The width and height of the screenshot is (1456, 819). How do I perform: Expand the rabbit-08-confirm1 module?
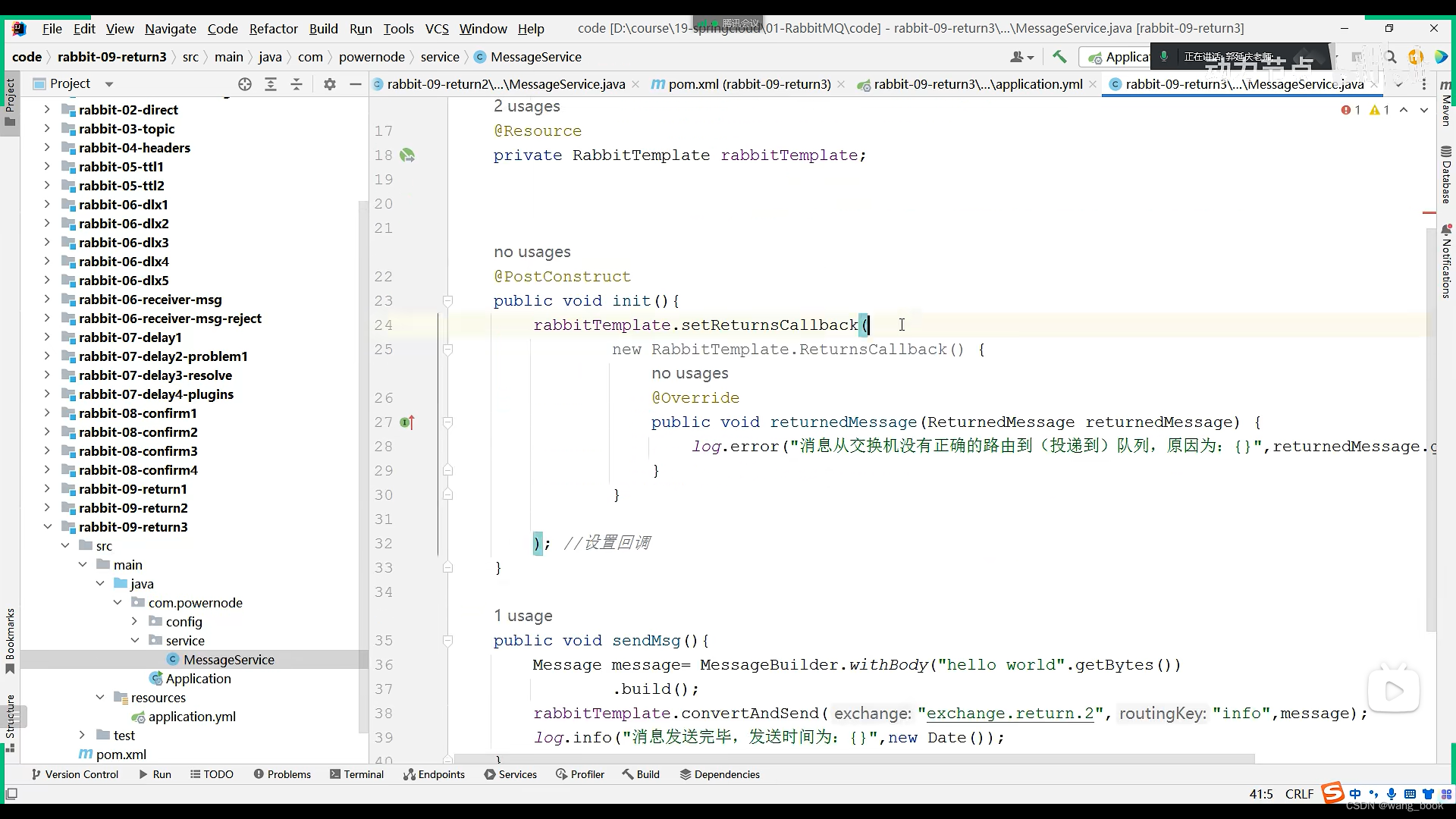pyautogui.click(x=47, y=413)
